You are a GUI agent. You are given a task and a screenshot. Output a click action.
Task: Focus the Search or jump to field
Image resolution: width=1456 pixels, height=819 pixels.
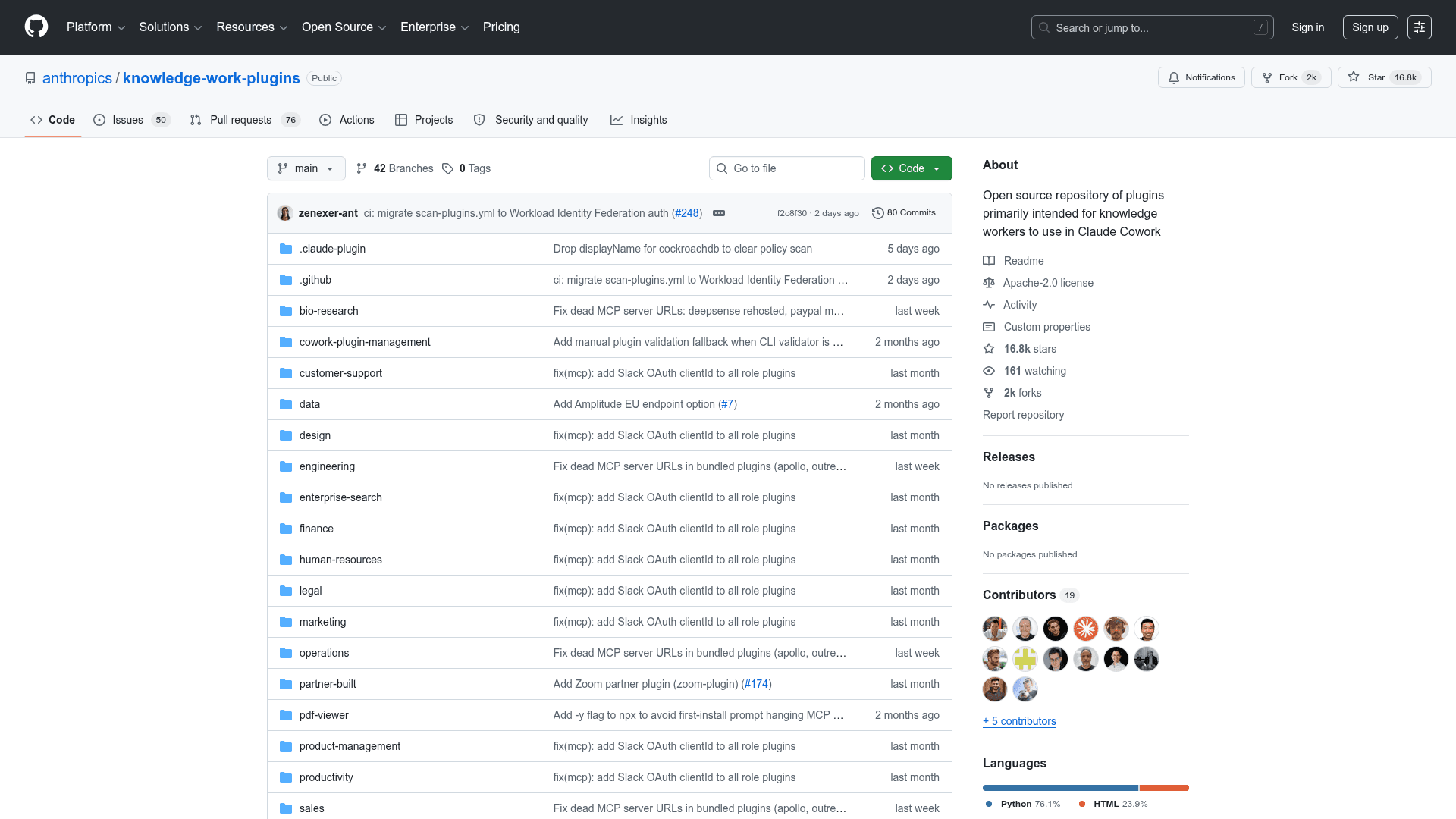(1152, 27)
